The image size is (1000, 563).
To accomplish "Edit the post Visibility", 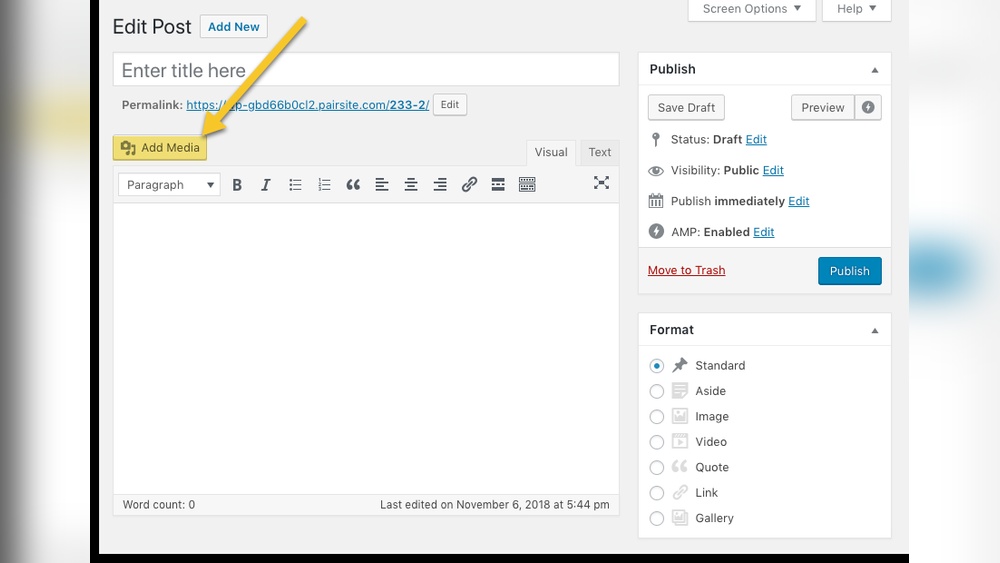I will point(773,170).
